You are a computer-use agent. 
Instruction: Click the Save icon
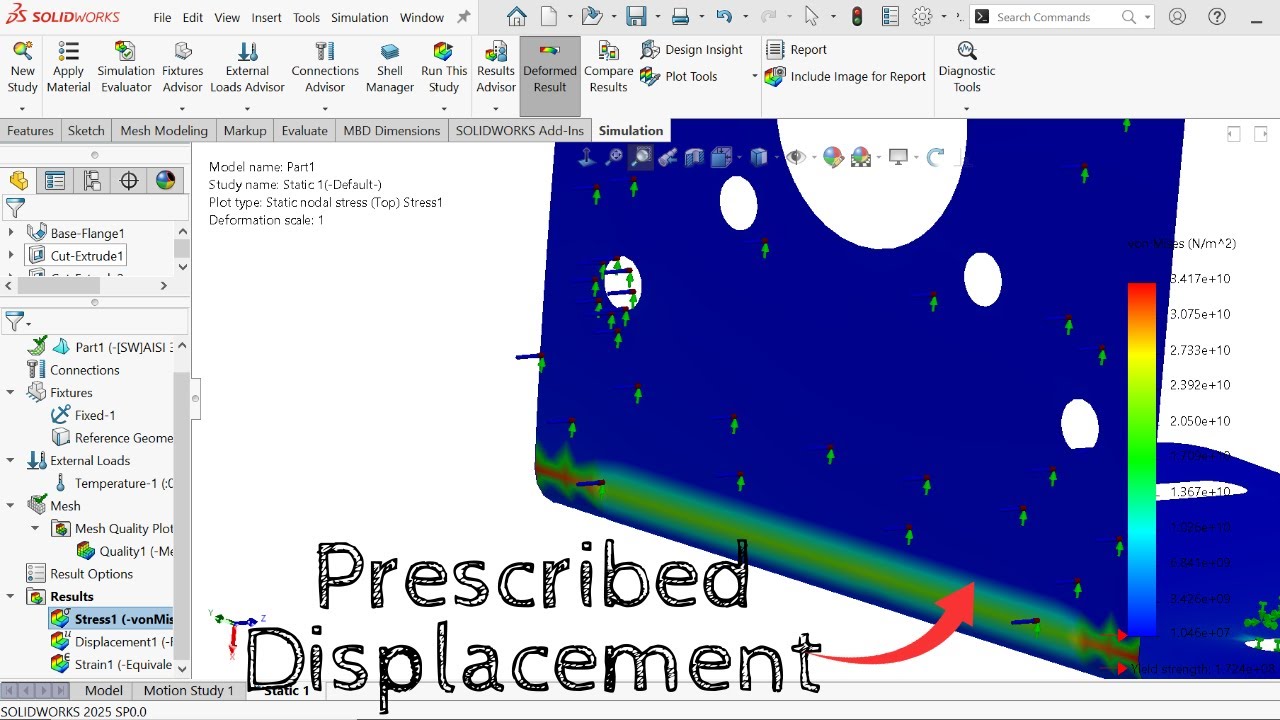(636, 16)
